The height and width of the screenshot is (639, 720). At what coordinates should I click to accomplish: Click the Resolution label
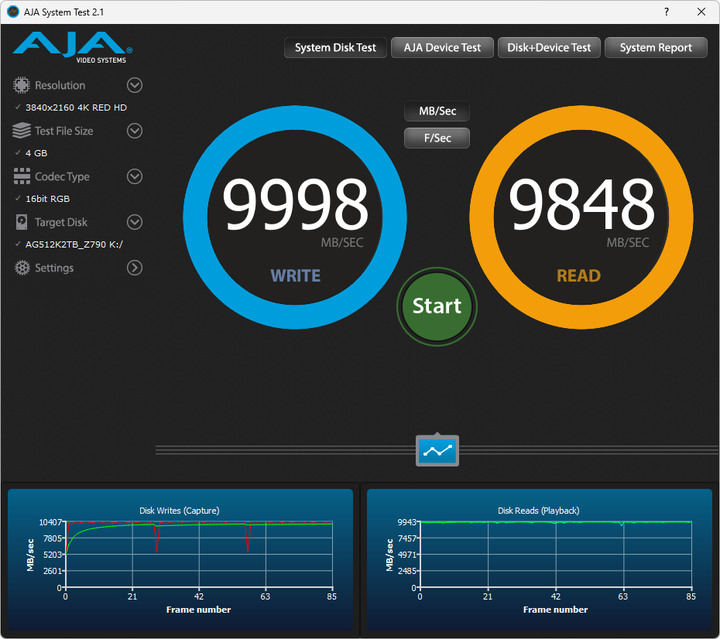pos(60,85)
